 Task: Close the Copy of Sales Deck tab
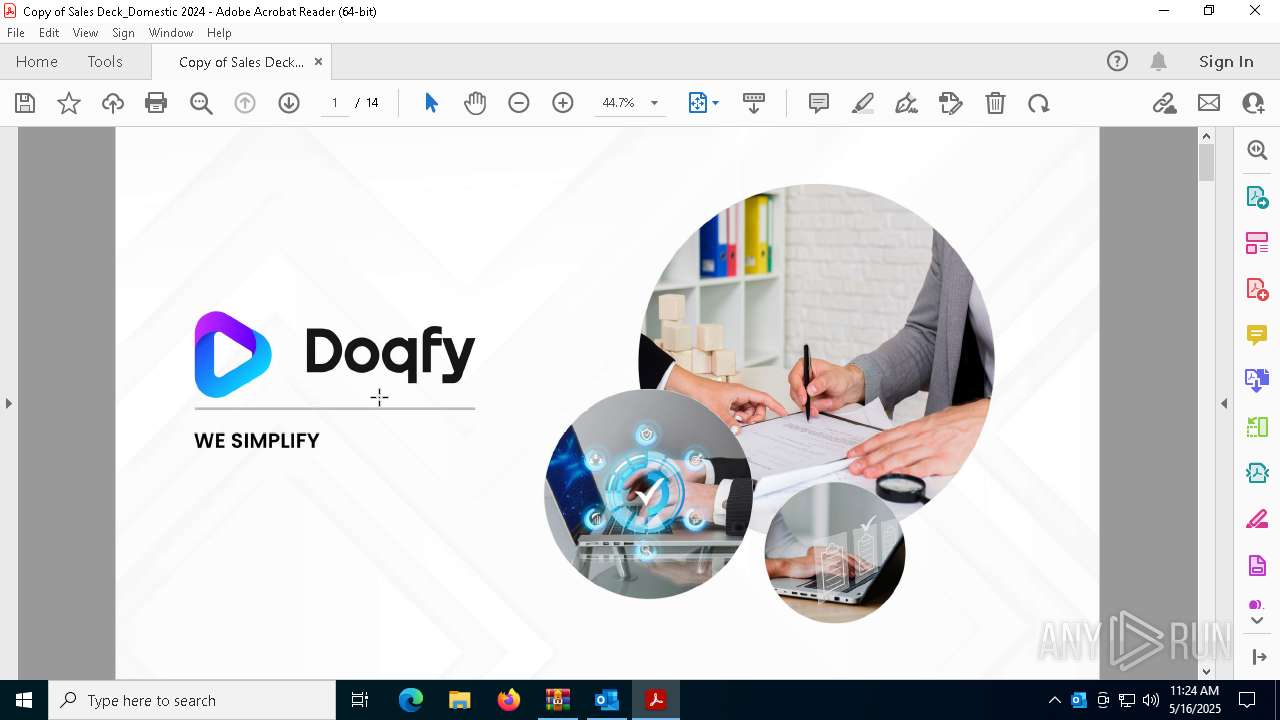[318, 61]
